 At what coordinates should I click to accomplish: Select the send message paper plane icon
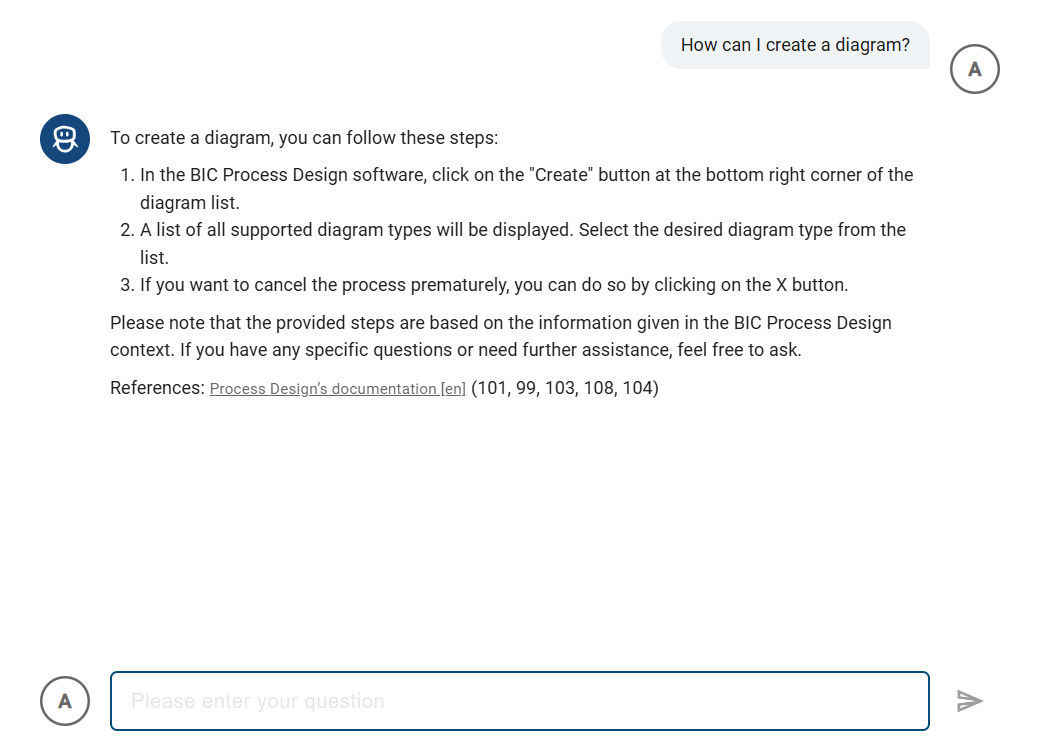(x=969, y=701)
